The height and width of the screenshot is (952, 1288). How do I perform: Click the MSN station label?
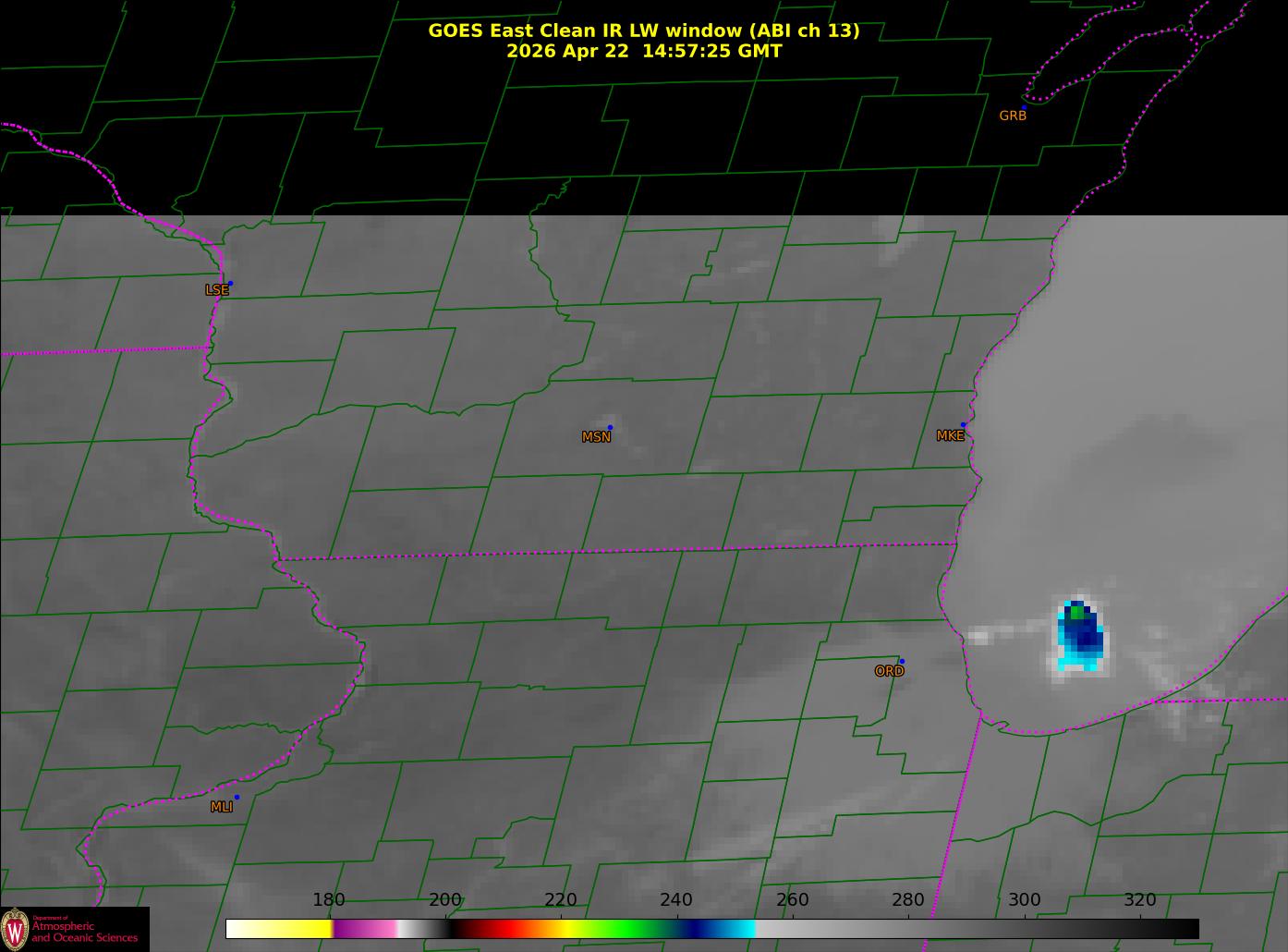click(x=596, y=437)
